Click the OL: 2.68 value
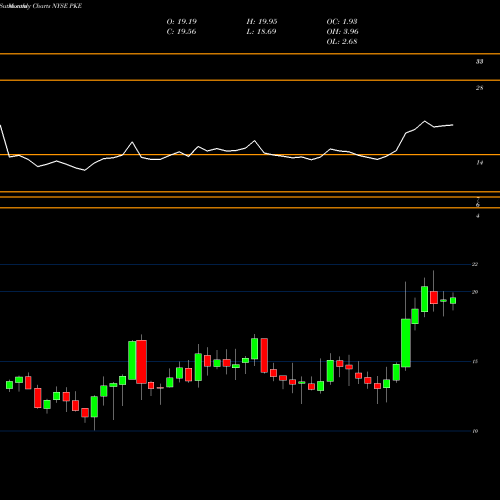 (342, 42)
